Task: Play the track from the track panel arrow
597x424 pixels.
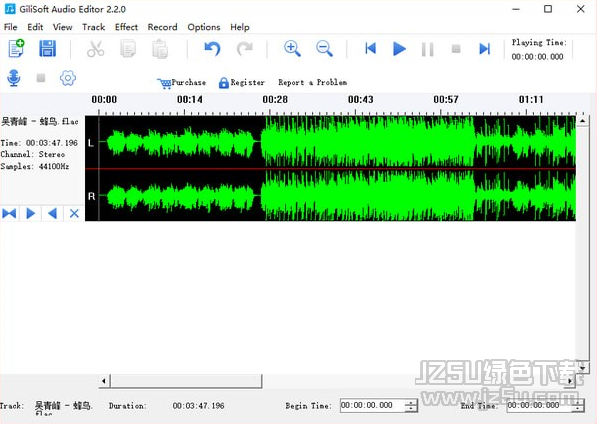Action: pyautogui.click(x=30, y=213)
